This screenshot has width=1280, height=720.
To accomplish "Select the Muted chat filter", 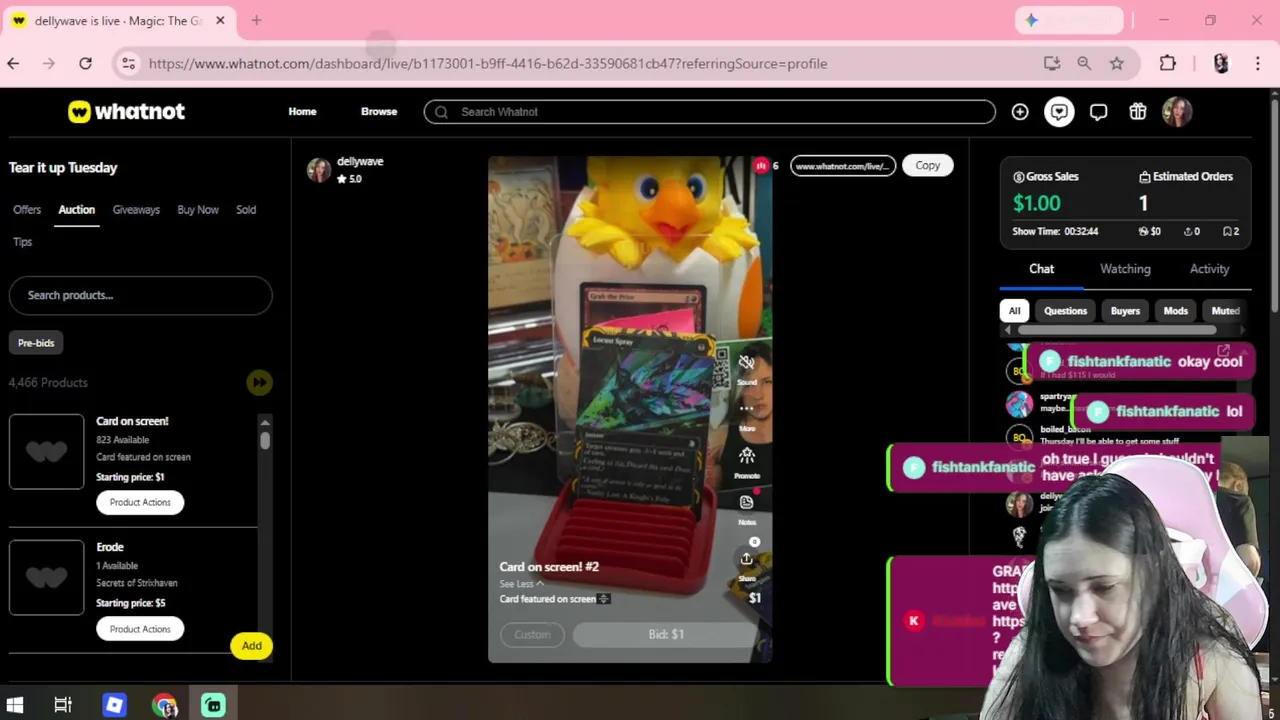I will [1225, 311].
